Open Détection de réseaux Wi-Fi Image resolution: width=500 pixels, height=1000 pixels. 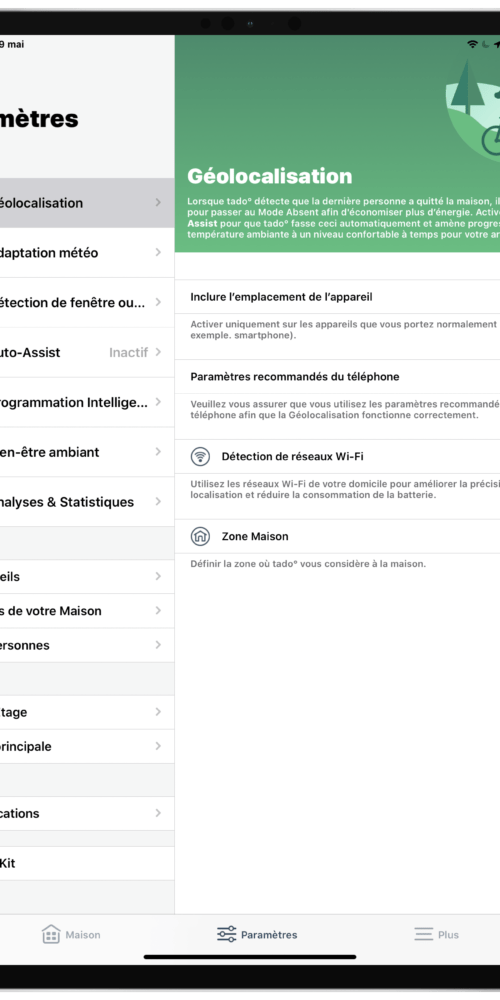click(x=337, y=457)
